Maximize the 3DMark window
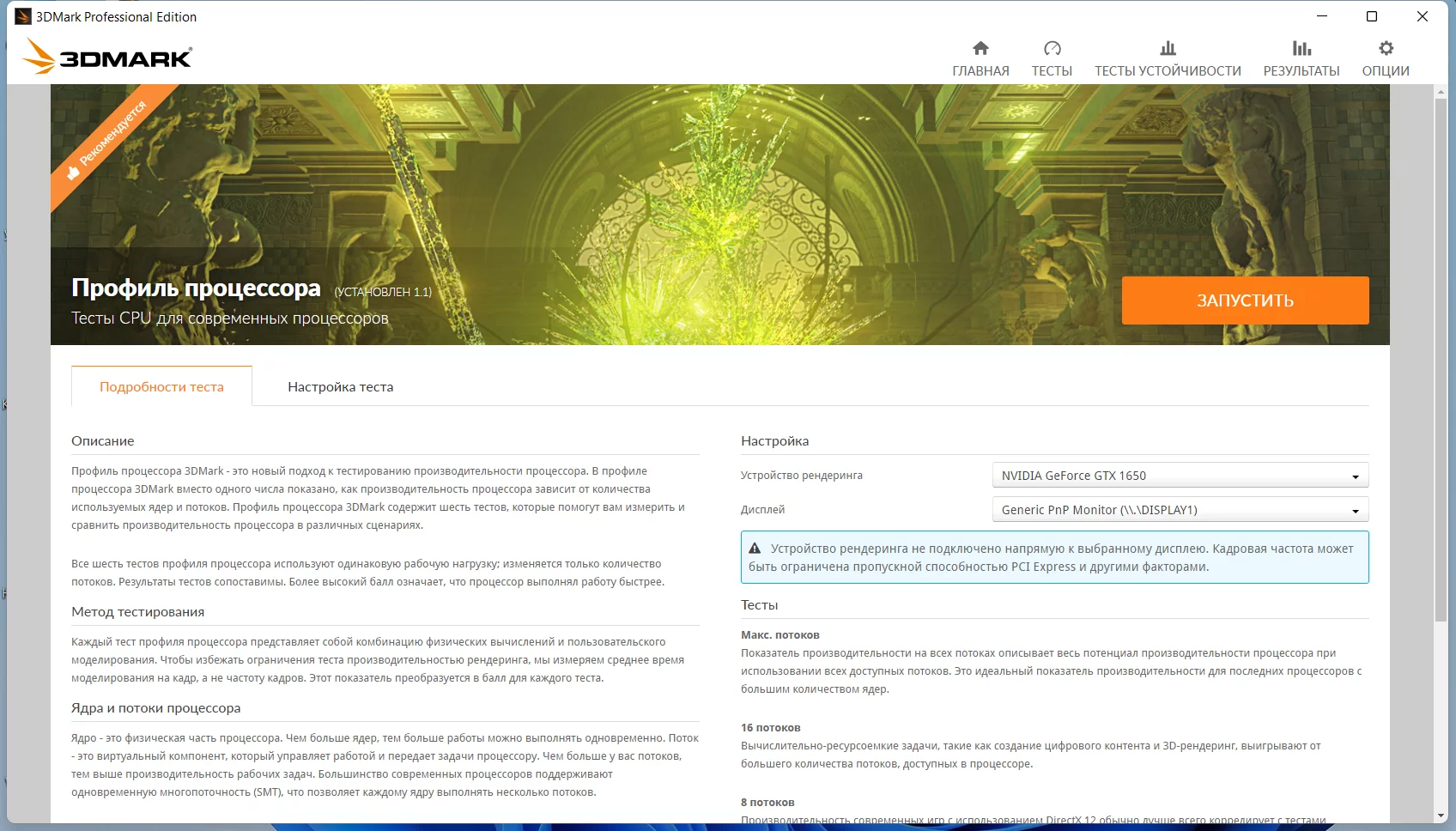The image size is (1456, 831). (1372, 16)
